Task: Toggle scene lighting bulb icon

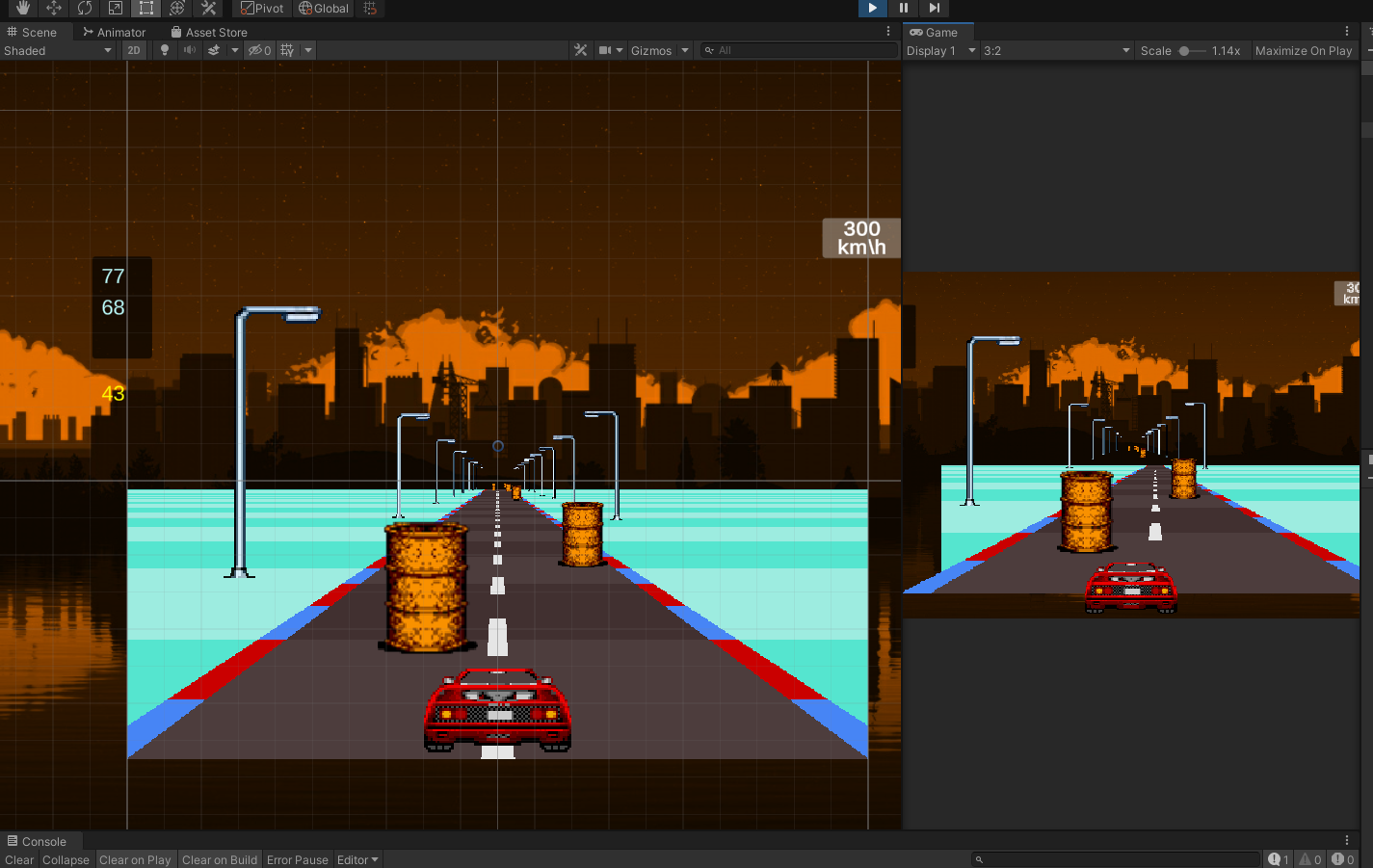Action: click(165, 50)
